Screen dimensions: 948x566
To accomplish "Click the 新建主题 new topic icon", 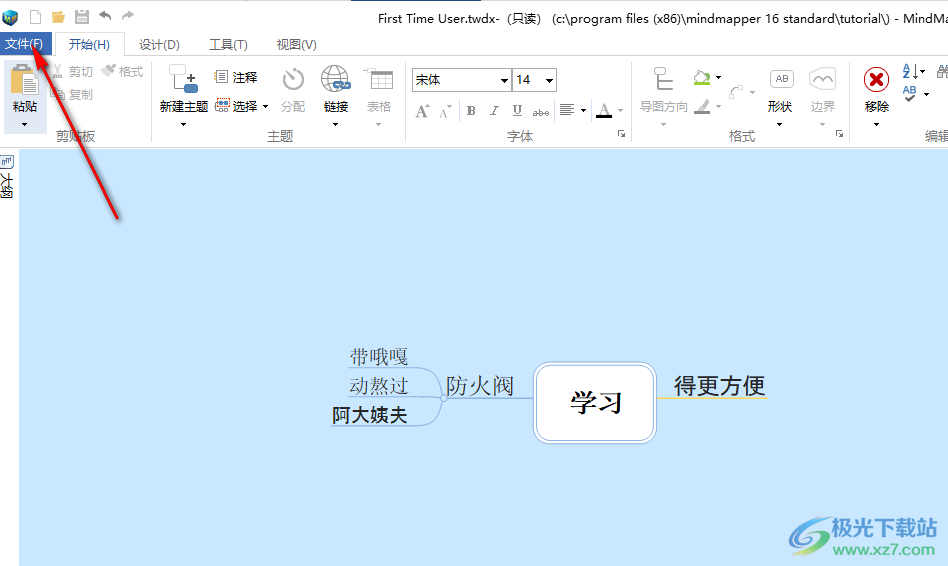I will tap(183, 79).
